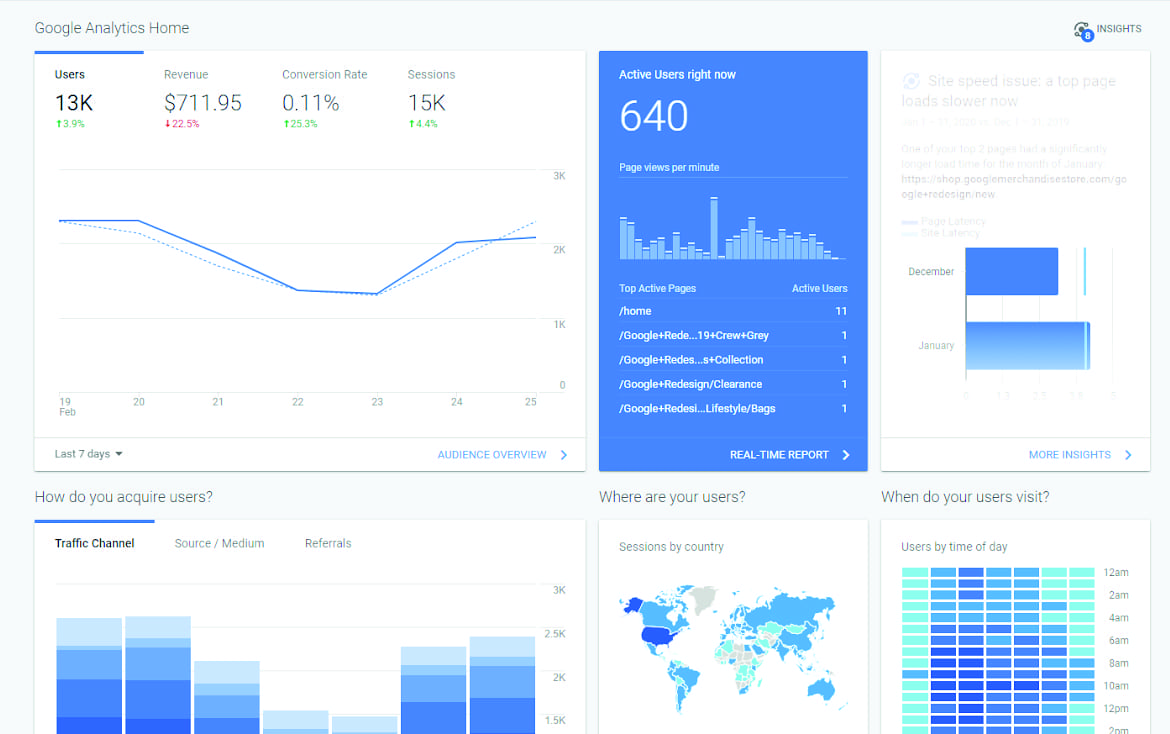Image resolution: width=1170 pixels, height=734 pixels.
Task: Select the Traffic Channel tab
Action: coord(95,543)
